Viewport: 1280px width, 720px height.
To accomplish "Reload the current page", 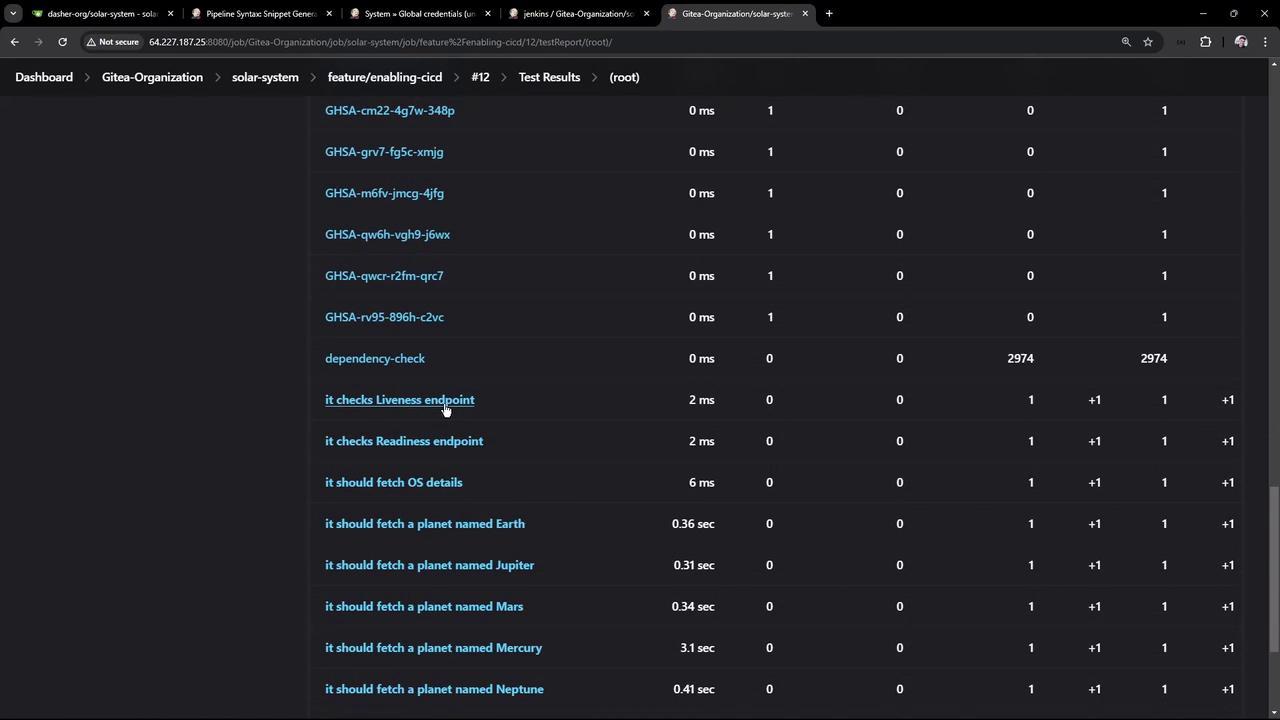I will 62,42.
